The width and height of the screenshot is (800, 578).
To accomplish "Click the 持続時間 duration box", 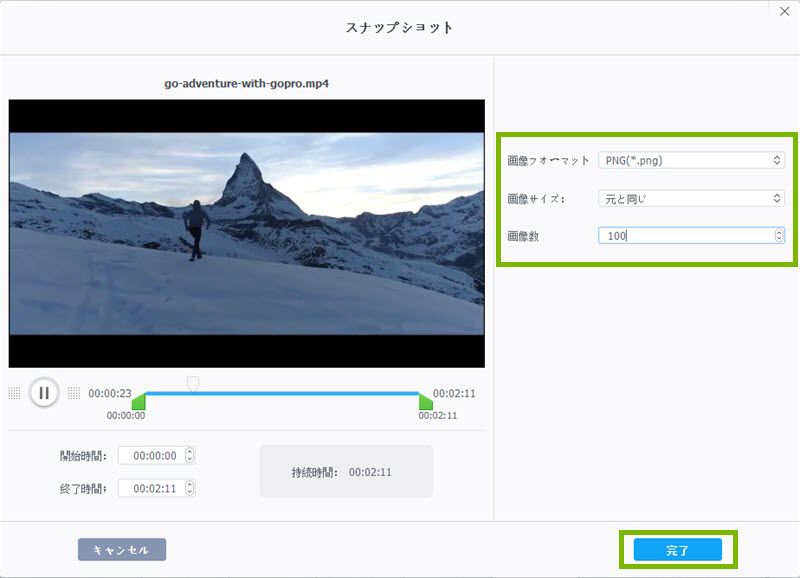I will (x=346, y=472).
